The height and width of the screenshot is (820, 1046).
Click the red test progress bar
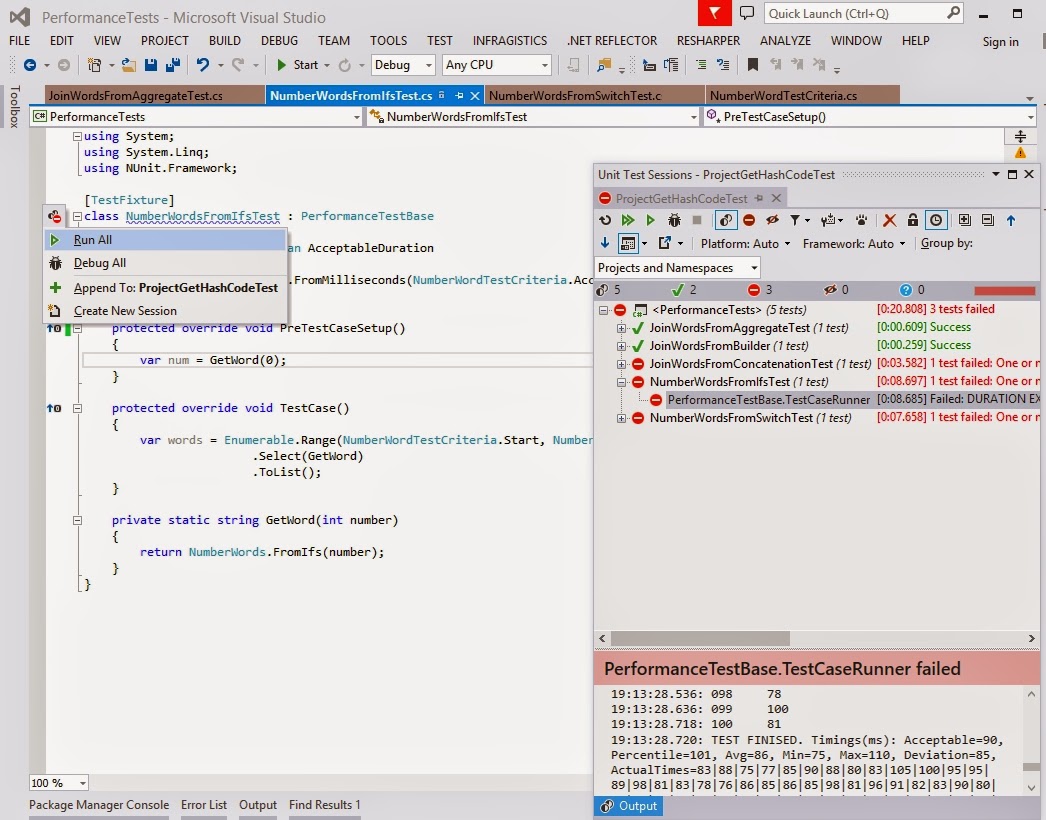pos(1005,290)
